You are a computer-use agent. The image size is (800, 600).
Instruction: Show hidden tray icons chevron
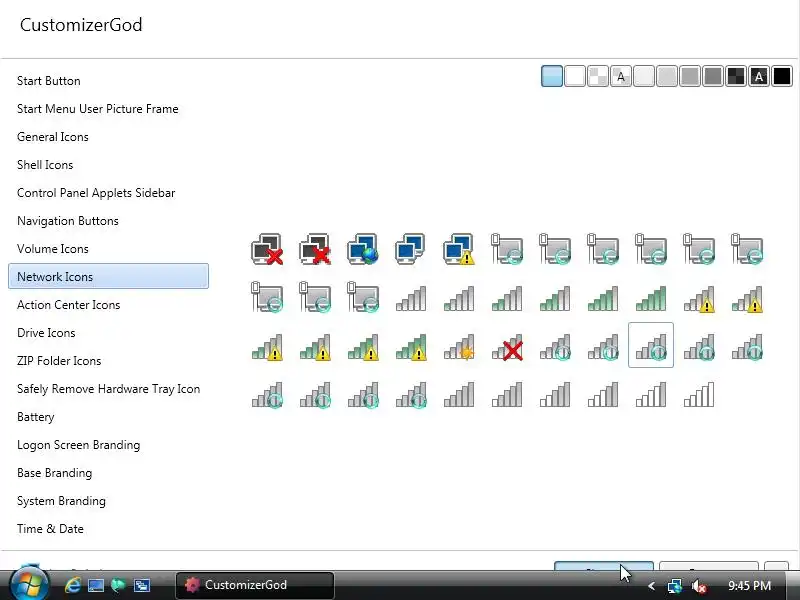click(651, 586)
